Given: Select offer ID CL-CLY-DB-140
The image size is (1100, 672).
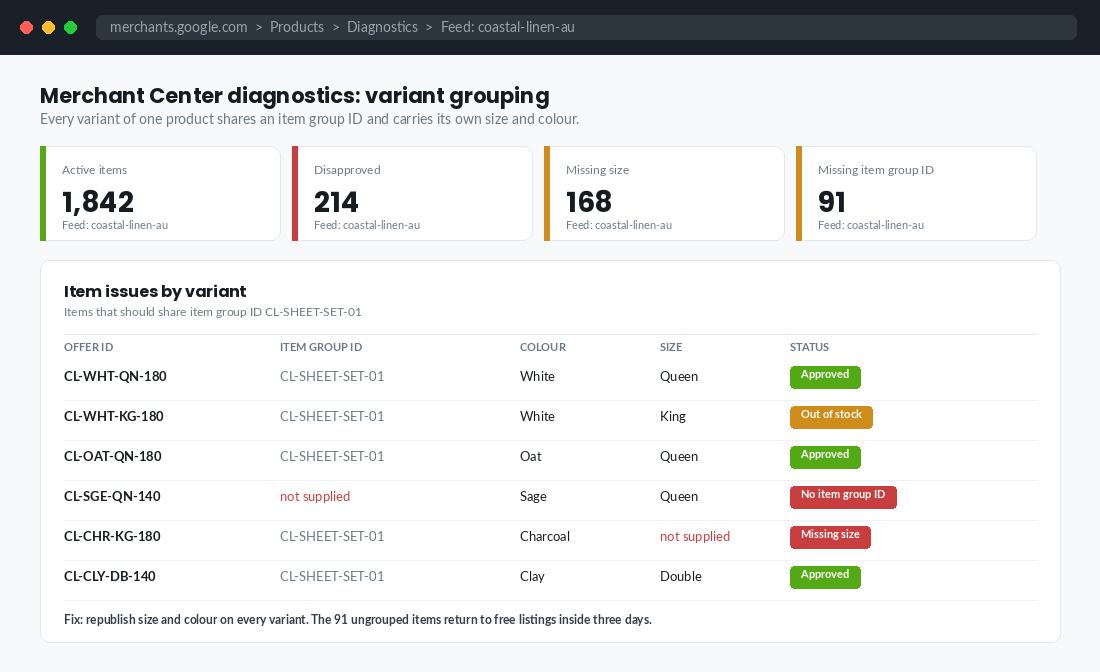Looking at the screenshot, I should coord(110,577).
